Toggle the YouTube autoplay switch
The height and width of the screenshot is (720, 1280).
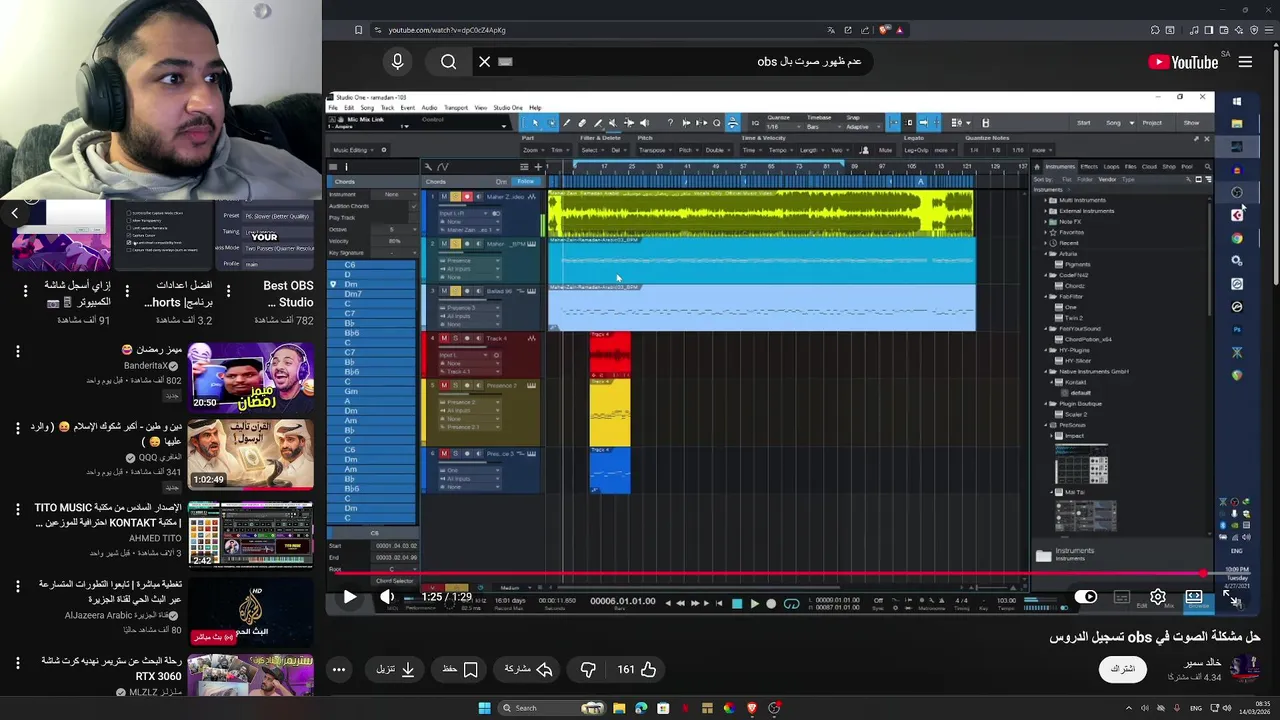(x=1086, y=597)
